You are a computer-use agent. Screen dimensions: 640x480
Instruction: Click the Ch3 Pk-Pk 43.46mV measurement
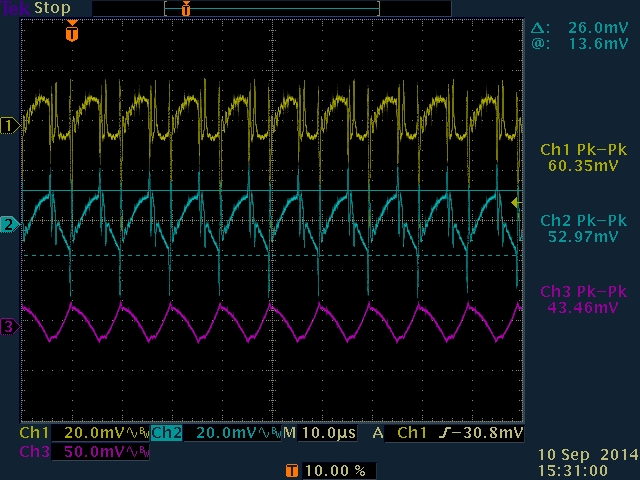click(584, 300)
